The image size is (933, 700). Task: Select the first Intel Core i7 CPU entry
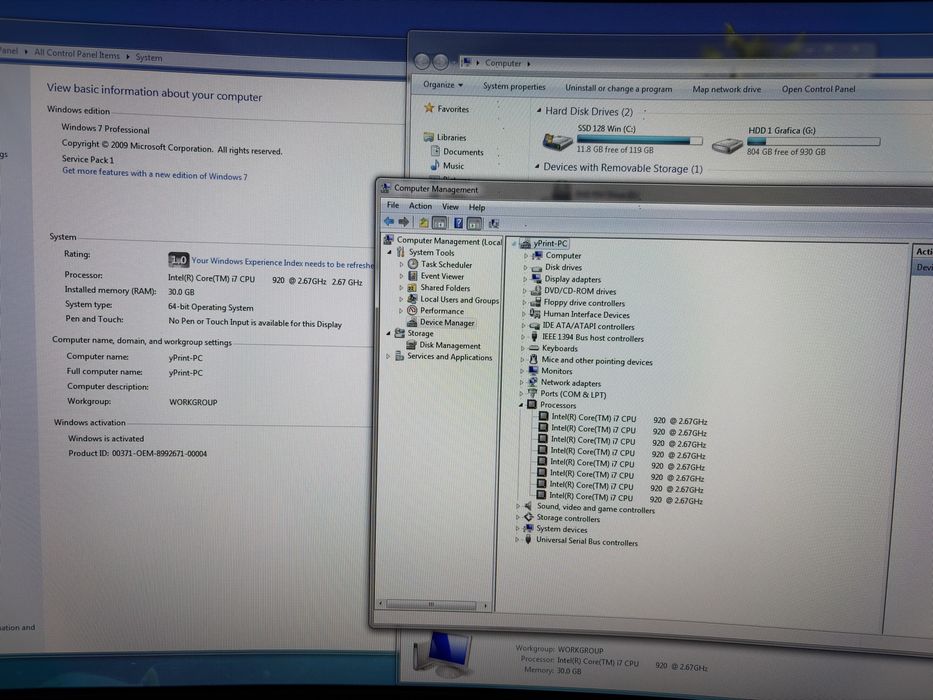pyautogui.click(x=628, y=419)
